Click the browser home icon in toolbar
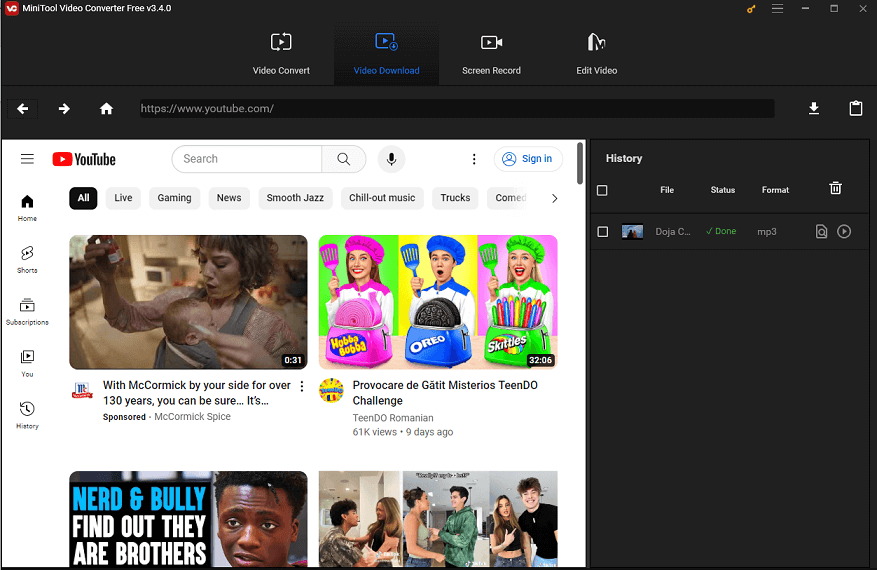The image size is (877, 570). (x=106, y=109)
